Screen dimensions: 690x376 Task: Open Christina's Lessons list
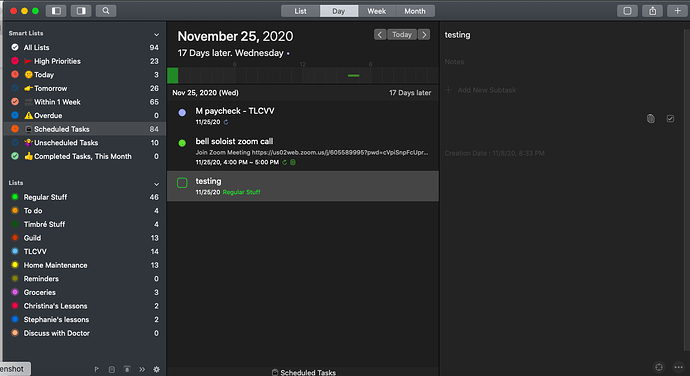[x=84, y=306]
